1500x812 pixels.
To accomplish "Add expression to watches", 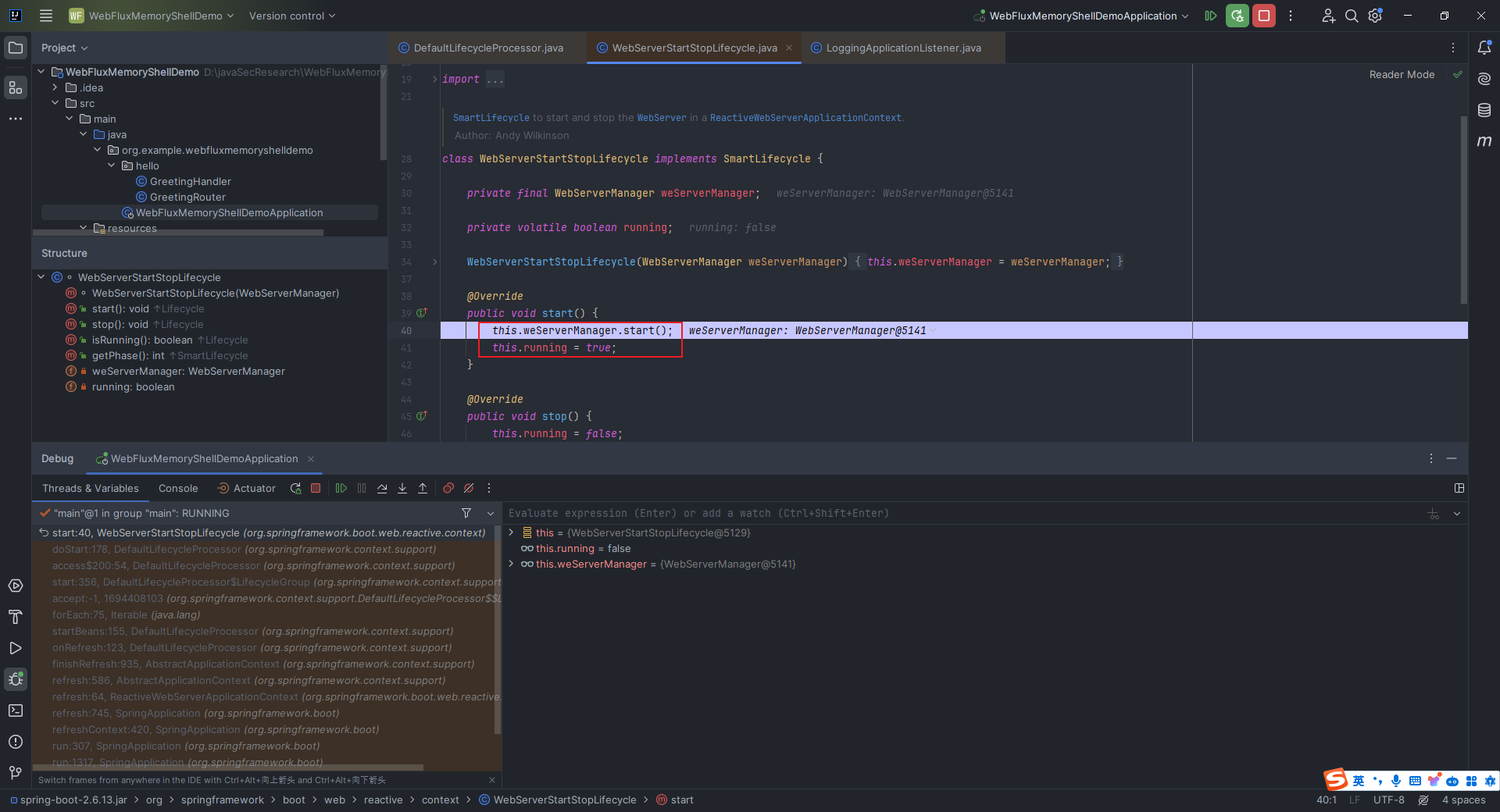I will (x=1434, y=513).
